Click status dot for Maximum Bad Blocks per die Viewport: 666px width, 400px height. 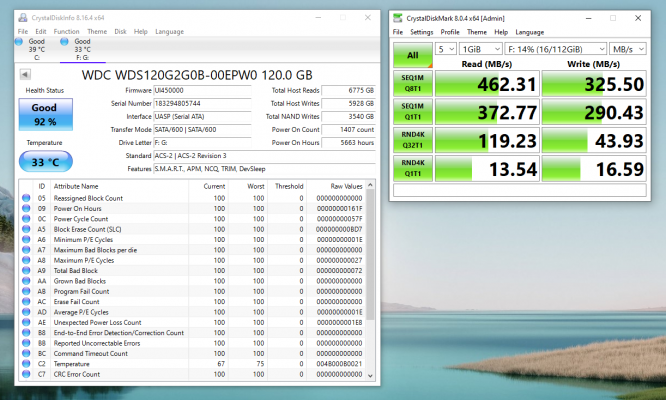click(x=26, y=250)
